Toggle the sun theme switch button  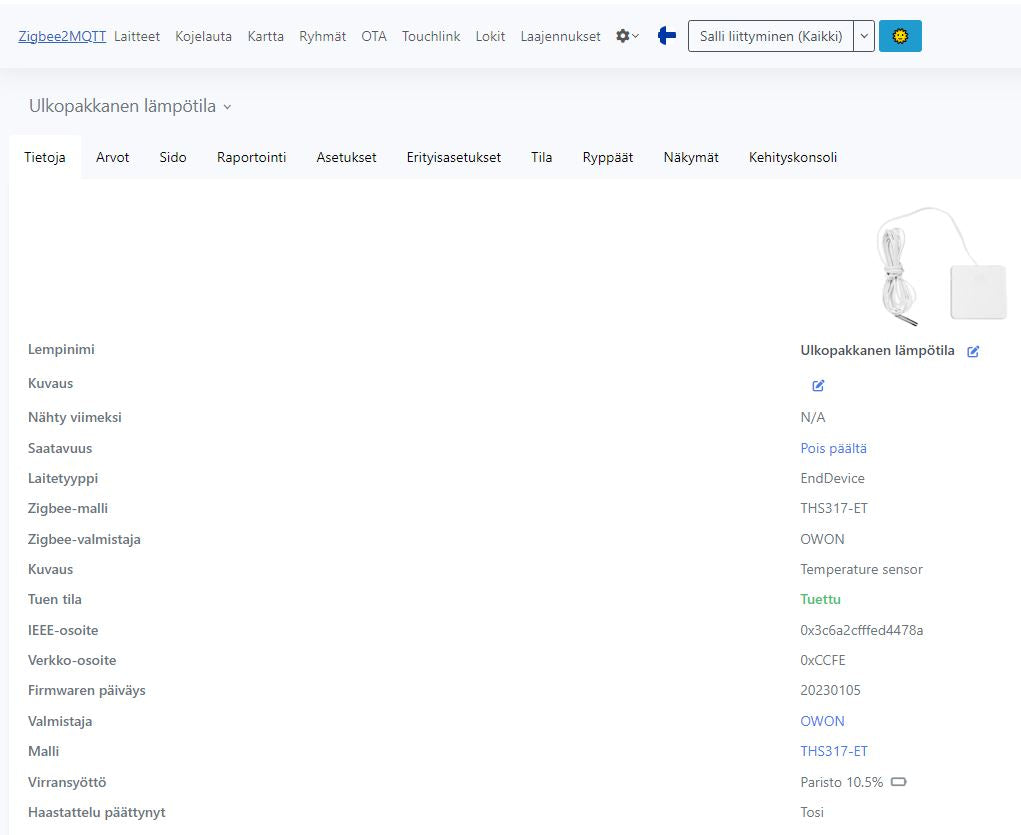coord(900,36)
